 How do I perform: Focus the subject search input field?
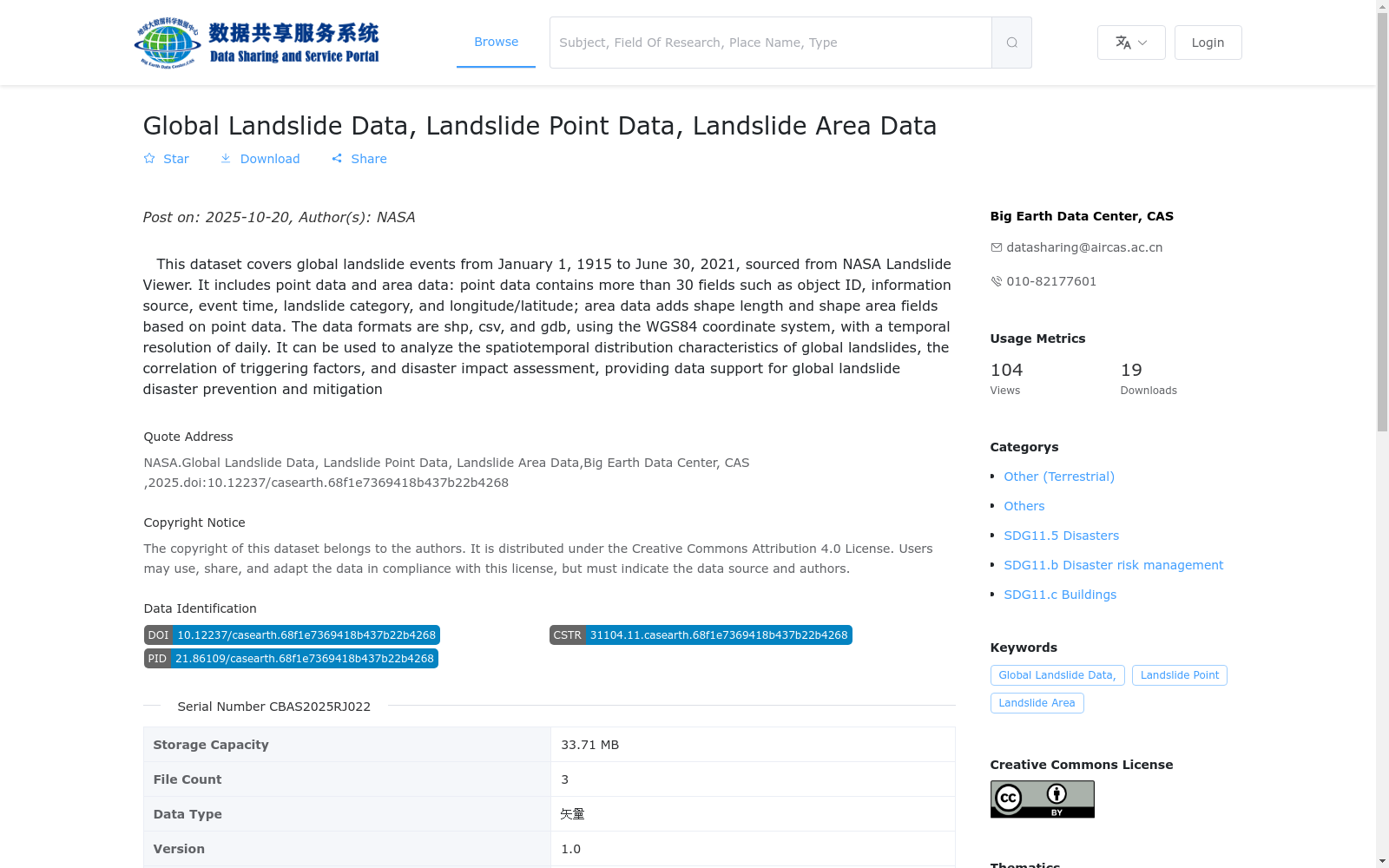click(770, 43)
